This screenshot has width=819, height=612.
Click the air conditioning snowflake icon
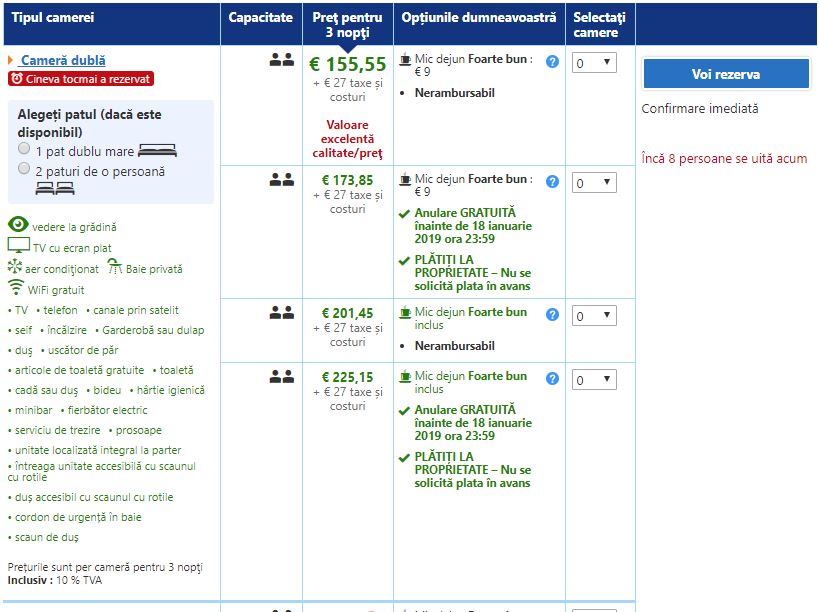click(15, 268)
